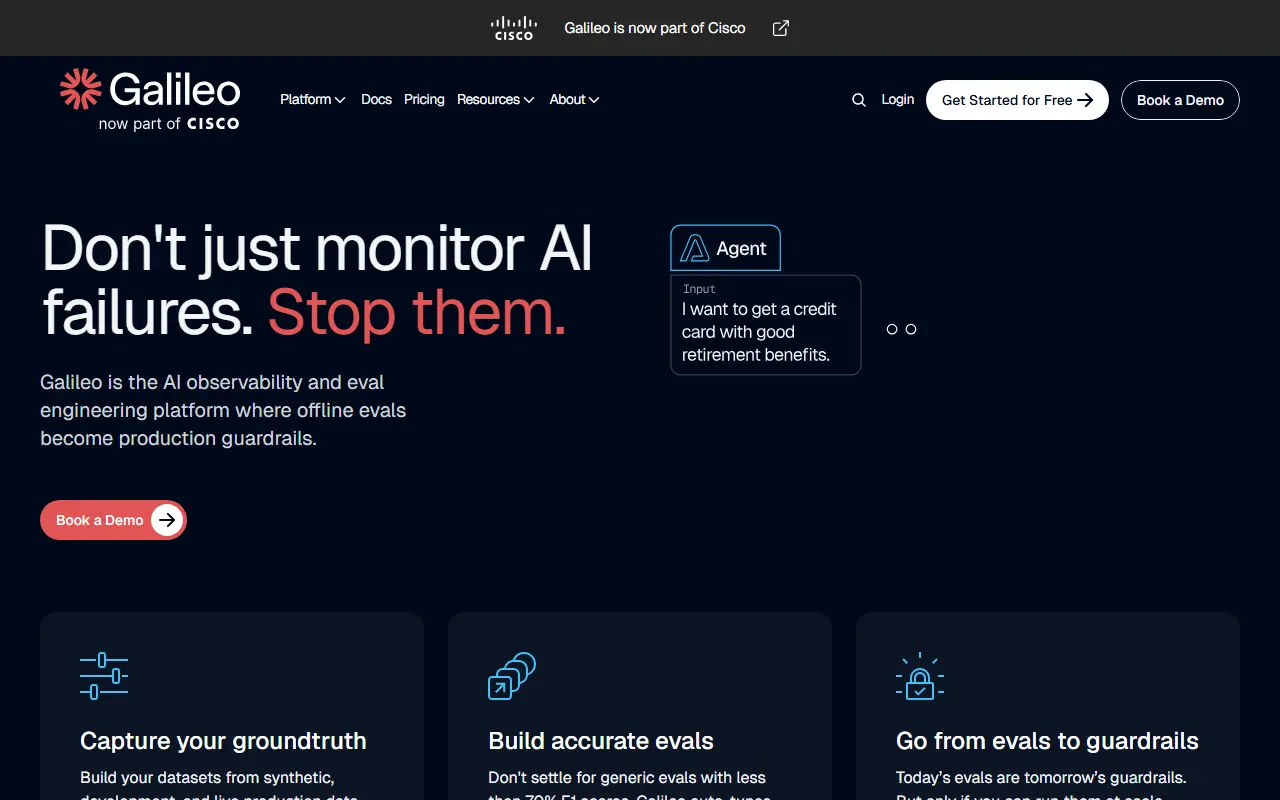This screenshot has height=800, width=1280.
Task: Click 'Galileo is the AI observability' paragraph
Action: point(223,410)
